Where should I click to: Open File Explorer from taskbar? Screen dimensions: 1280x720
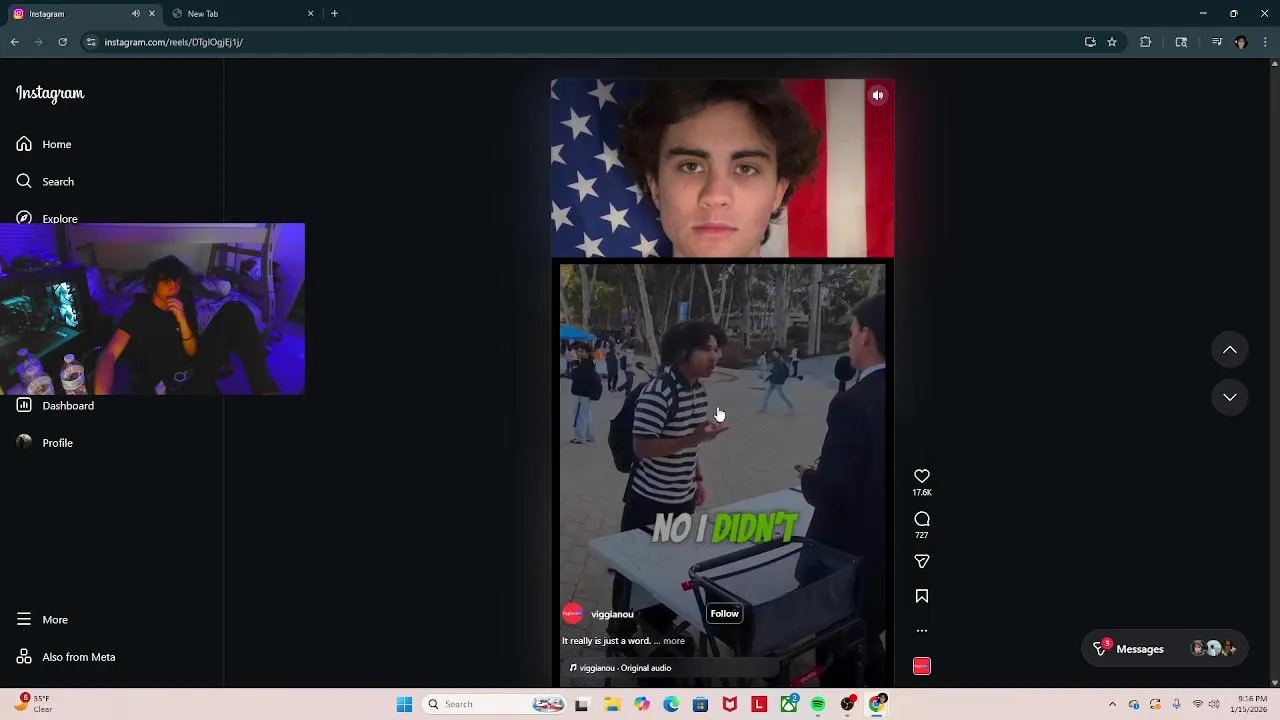tap(612, 704)
